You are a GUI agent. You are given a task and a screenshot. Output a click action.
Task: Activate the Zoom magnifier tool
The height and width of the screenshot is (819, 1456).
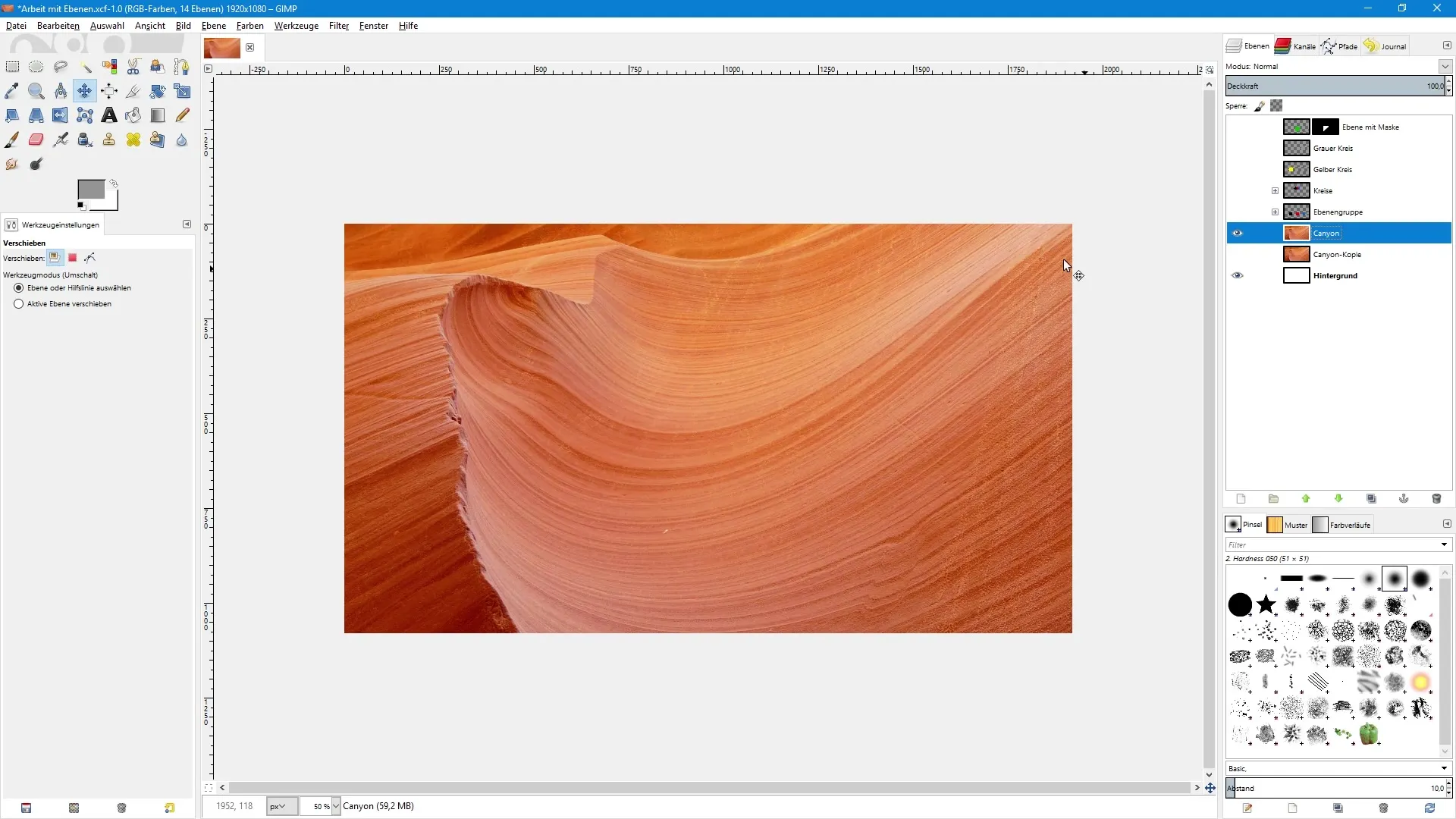pyautogui.click(x=36, y=91)
